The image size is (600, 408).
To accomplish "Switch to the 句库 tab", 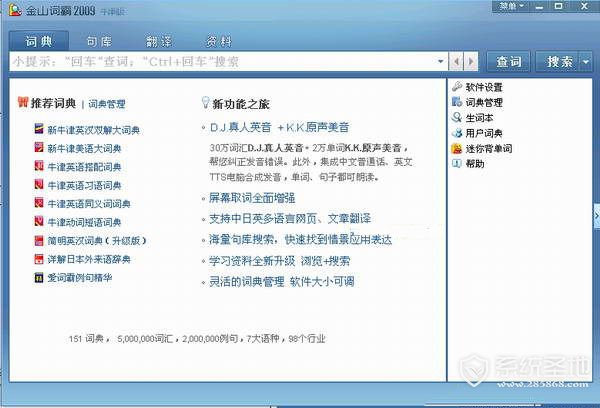I will click(x=99, y=41).
